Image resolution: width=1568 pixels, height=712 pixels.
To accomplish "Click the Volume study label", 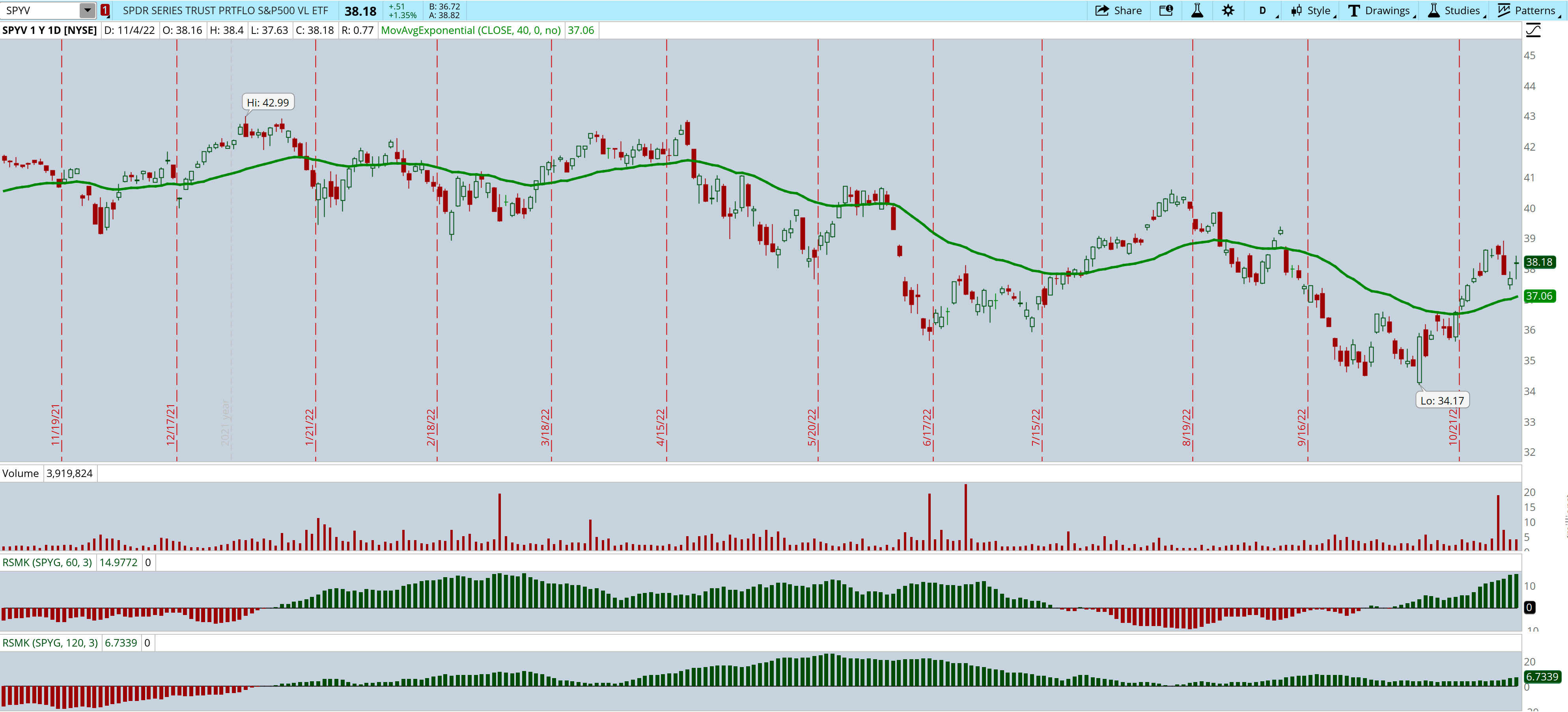I will [21, 473].
